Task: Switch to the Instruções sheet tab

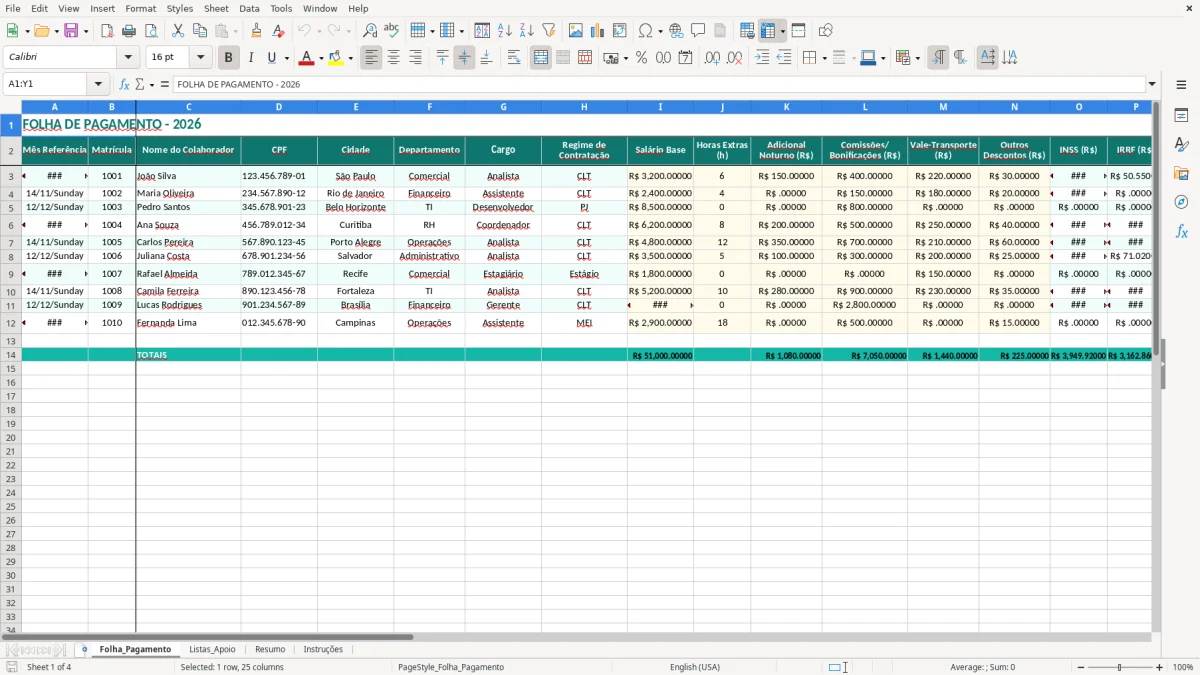Action: pos(323,649)
